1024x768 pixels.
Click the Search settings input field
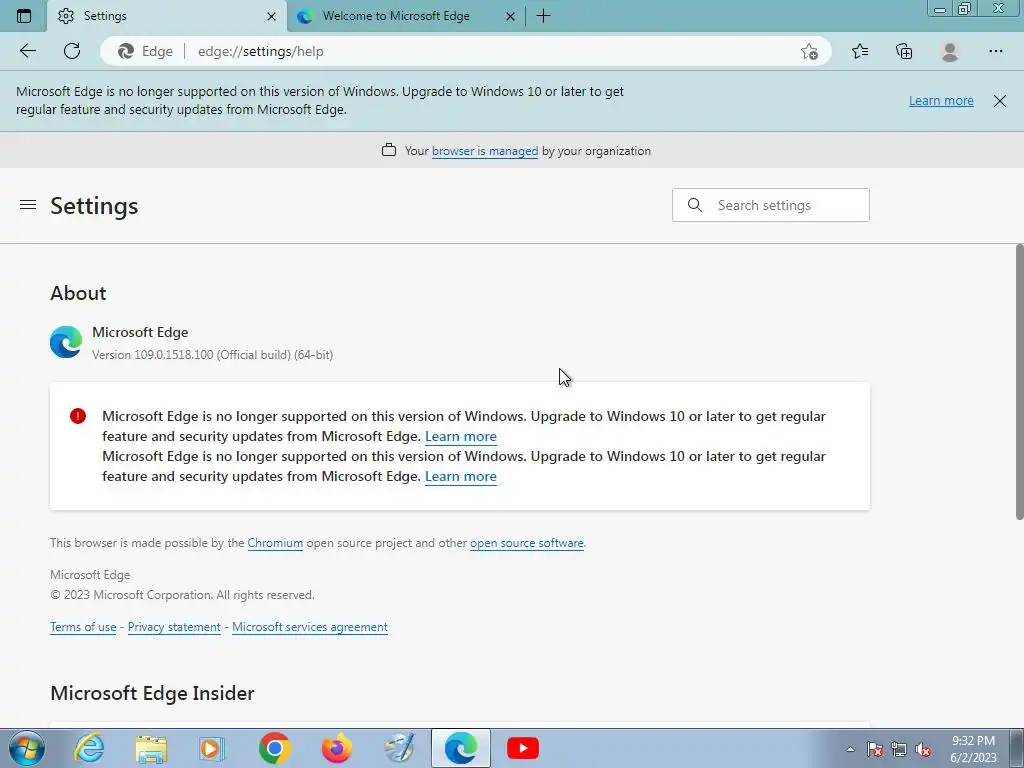pyautogui.click(x=771, y=205)
